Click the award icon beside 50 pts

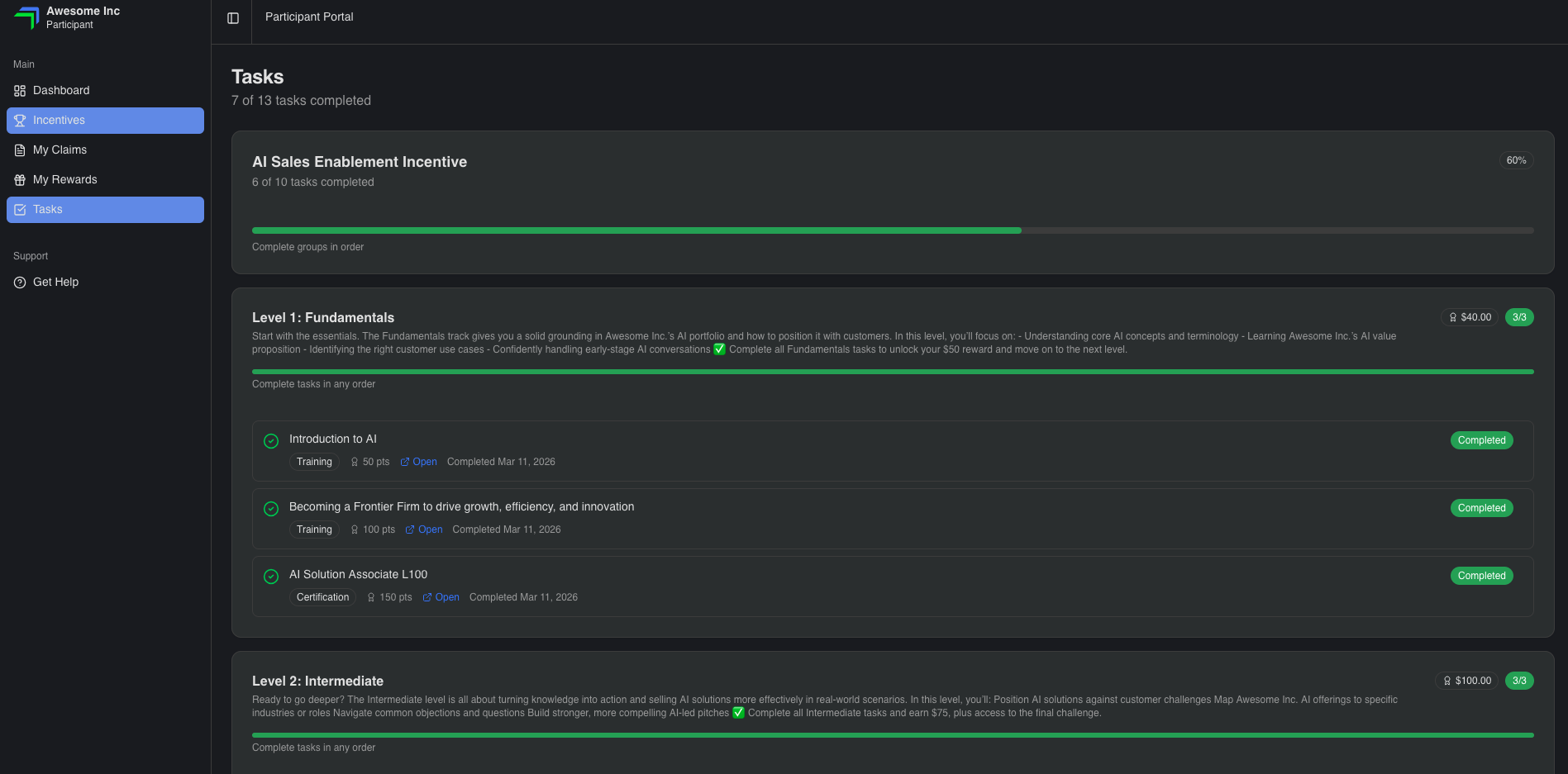click(x=355, y=462)
